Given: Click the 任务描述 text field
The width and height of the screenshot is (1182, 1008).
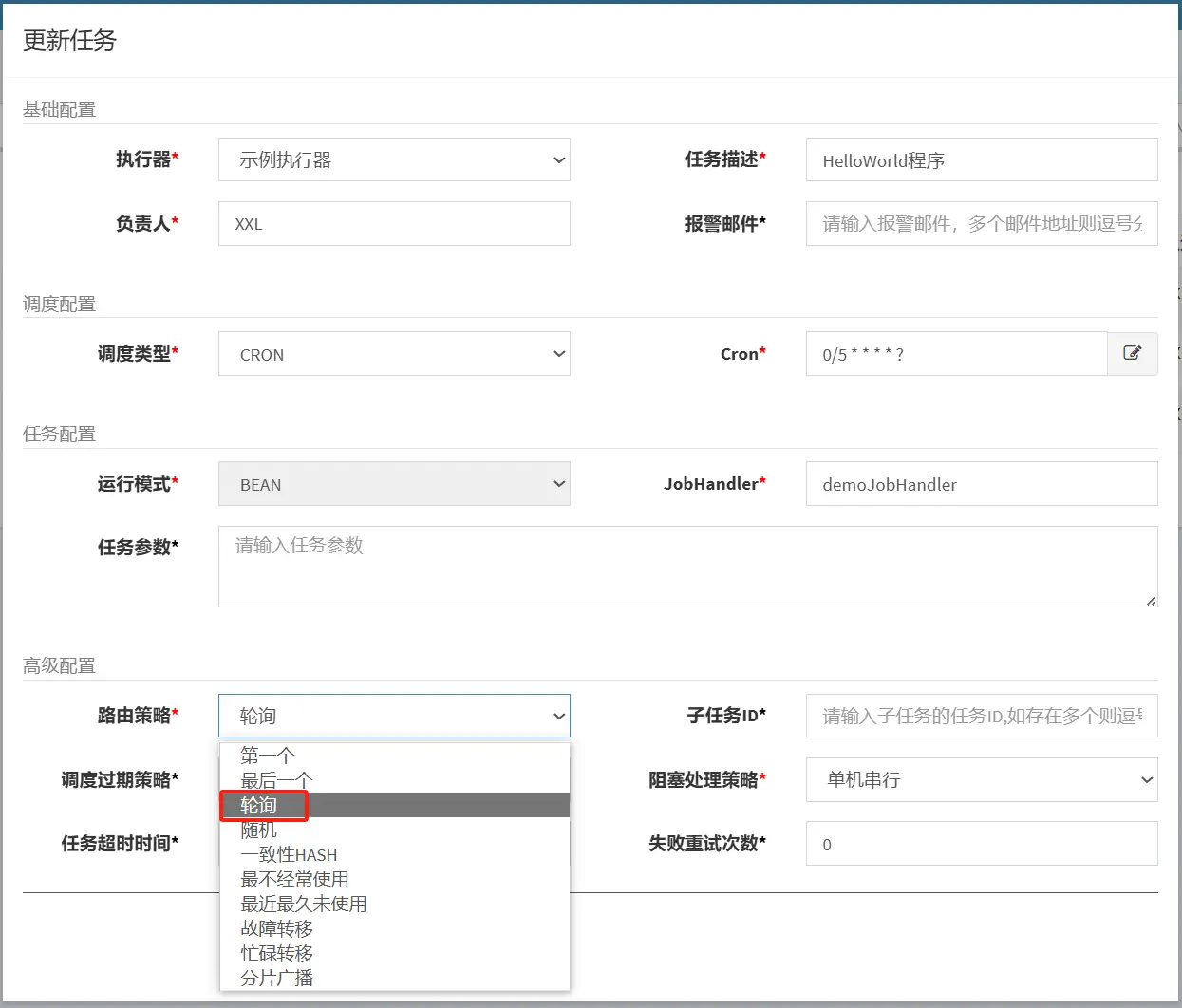Looking at the screenshot, I should point(981,159).
